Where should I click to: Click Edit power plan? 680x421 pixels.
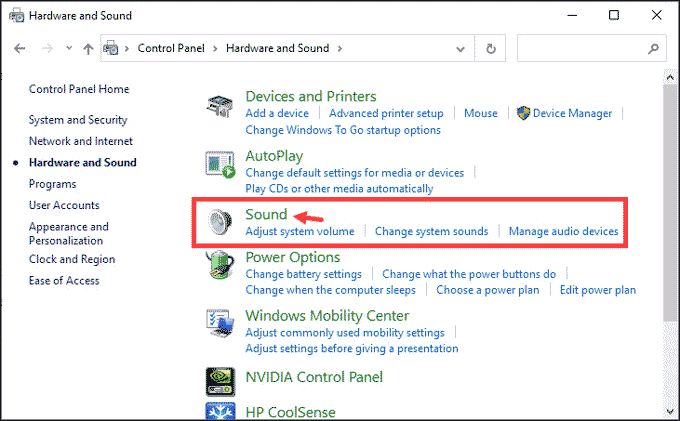point(598,290)
